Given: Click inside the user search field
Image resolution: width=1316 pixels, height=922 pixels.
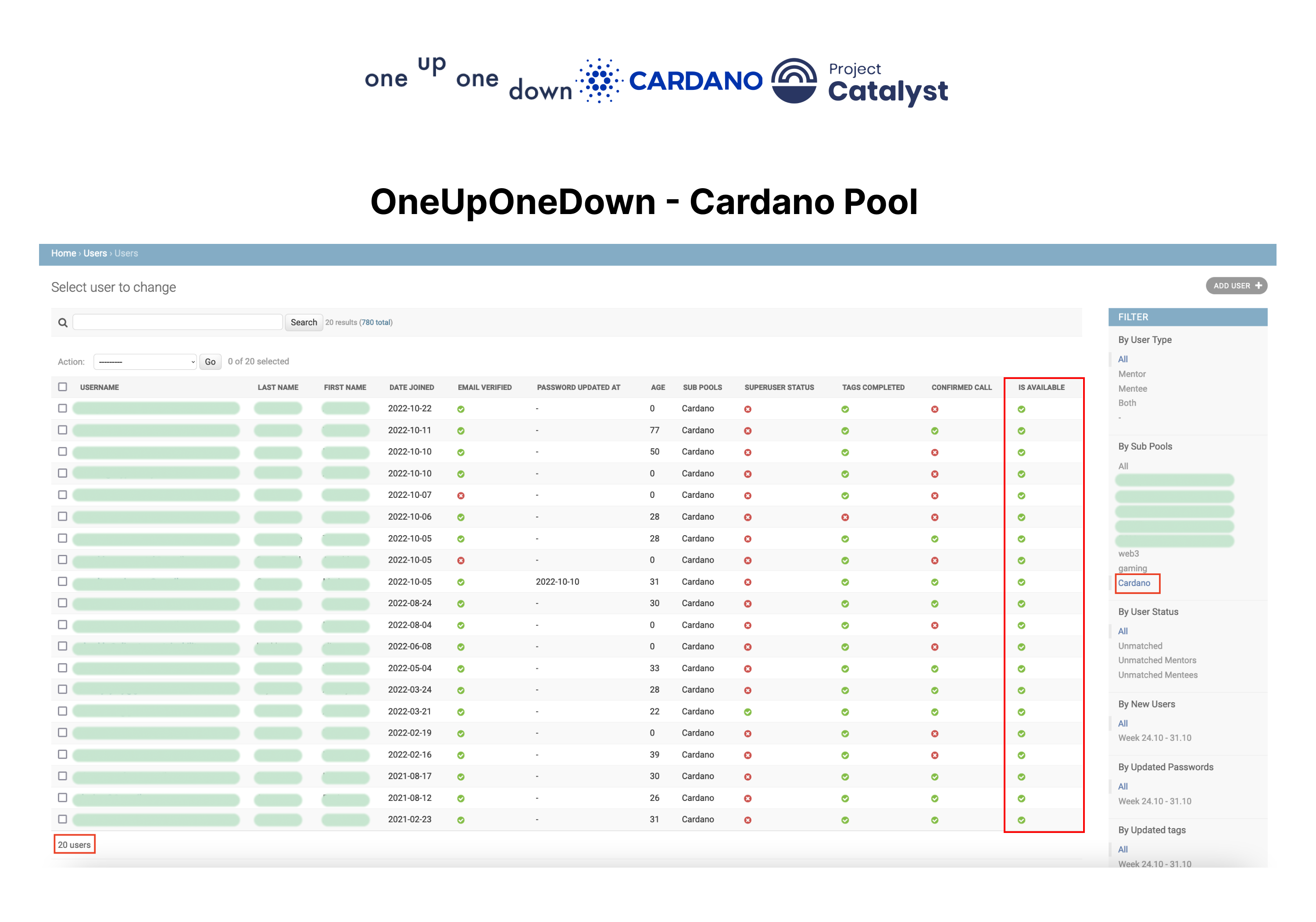Looking at the screenshot, I should click(x=178, y=322).
